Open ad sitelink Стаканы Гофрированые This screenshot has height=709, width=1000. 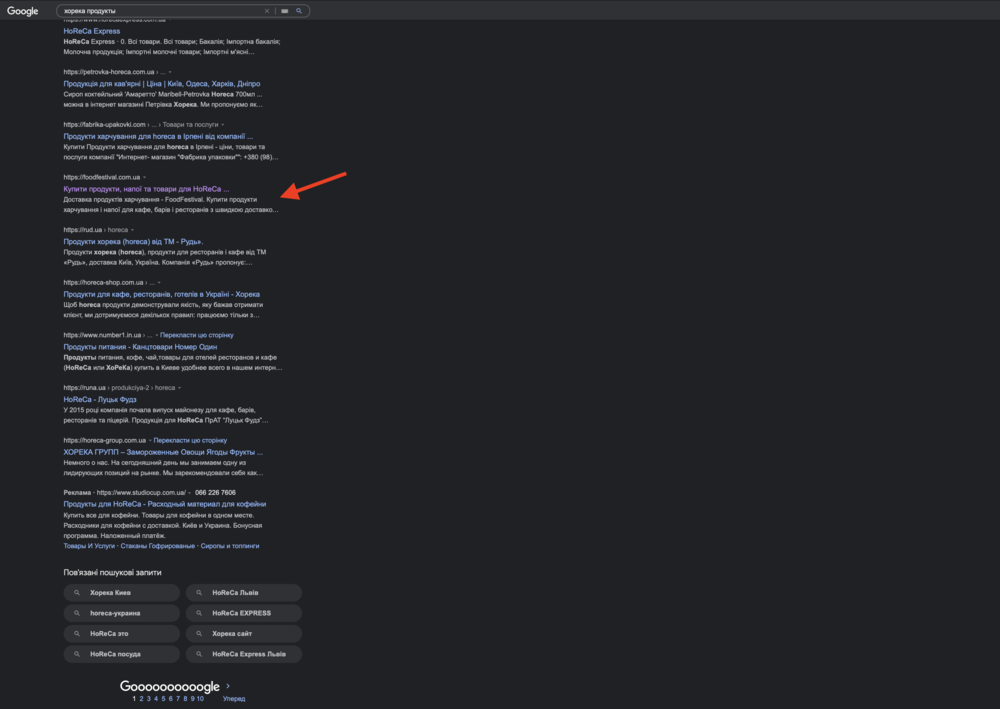[x=158, y=546]
